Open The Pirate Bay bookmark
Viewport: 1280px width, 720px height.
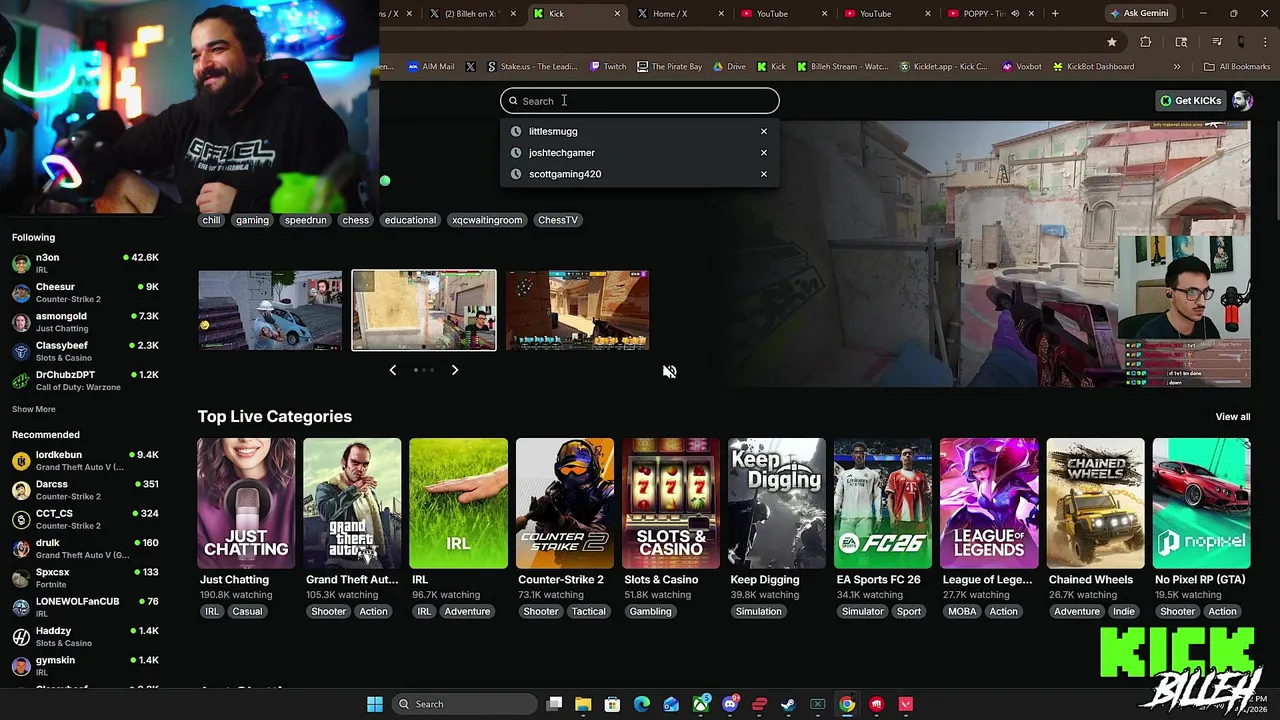pos(669,67)
